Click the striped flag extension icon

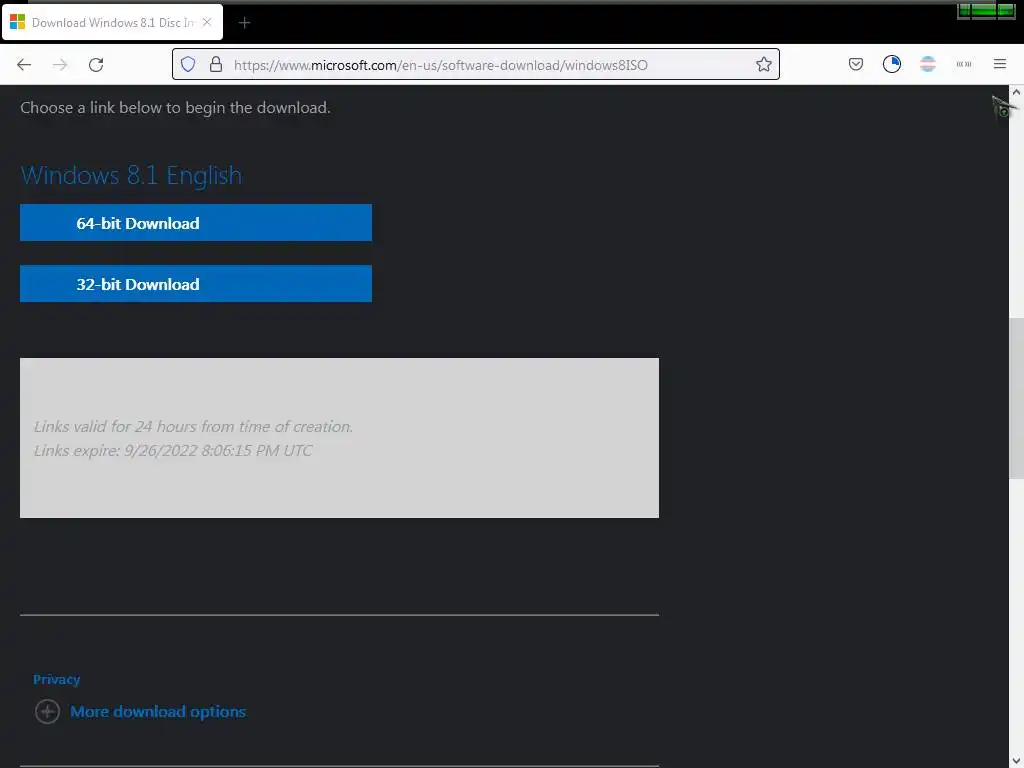click(x=927, y=64)
